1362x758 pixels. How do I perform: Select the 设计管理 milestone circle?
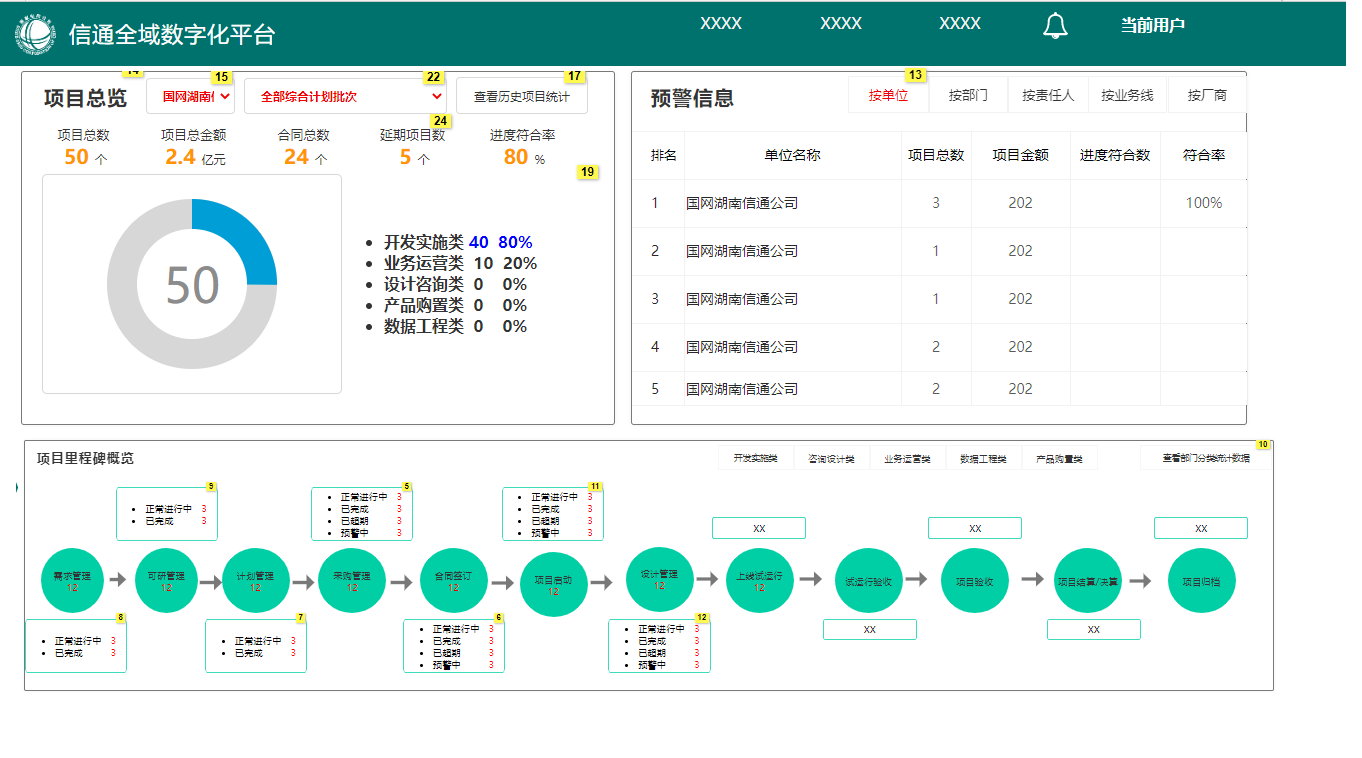pos(659,579)
